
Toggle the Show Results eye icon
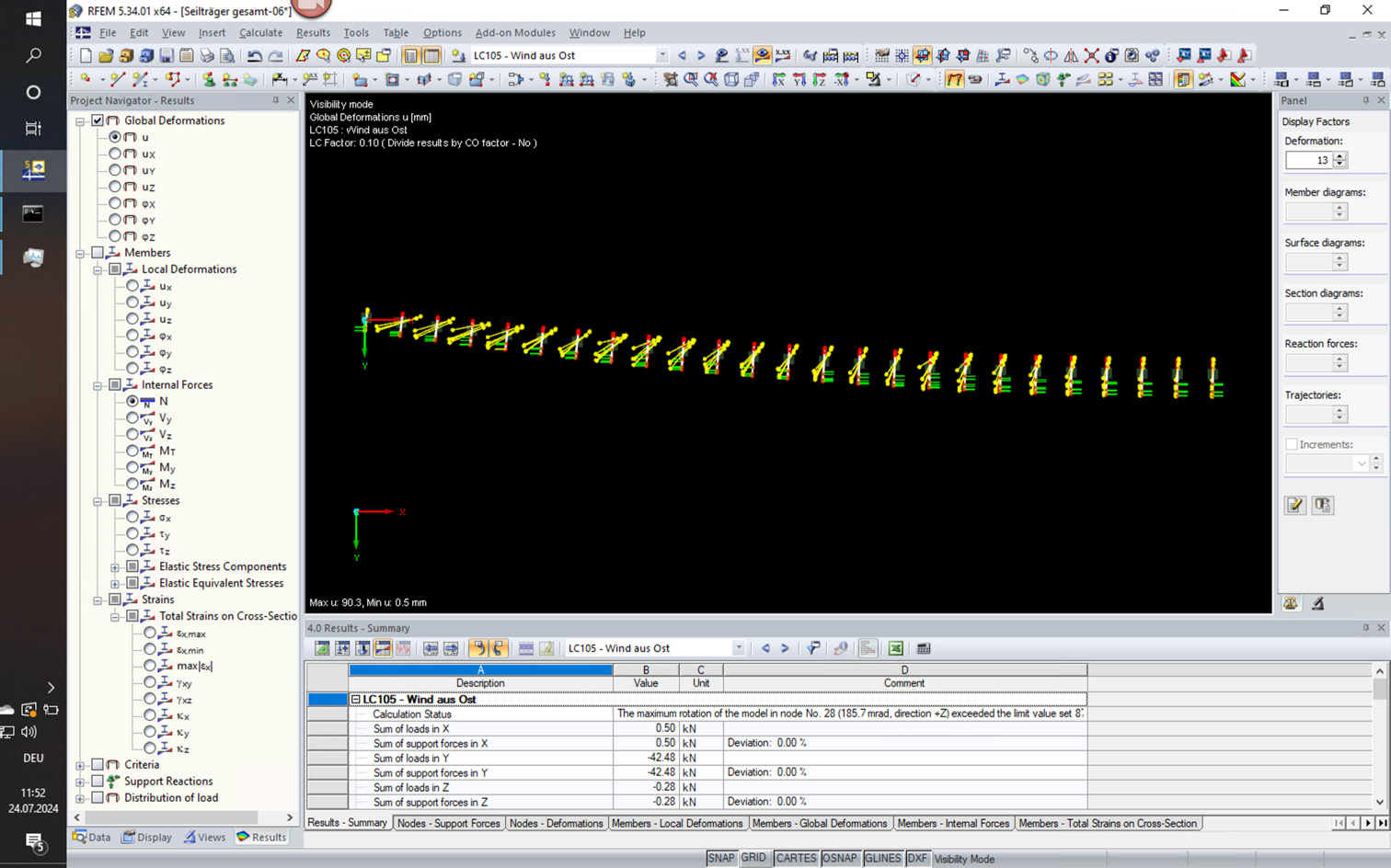pos(762,56)
